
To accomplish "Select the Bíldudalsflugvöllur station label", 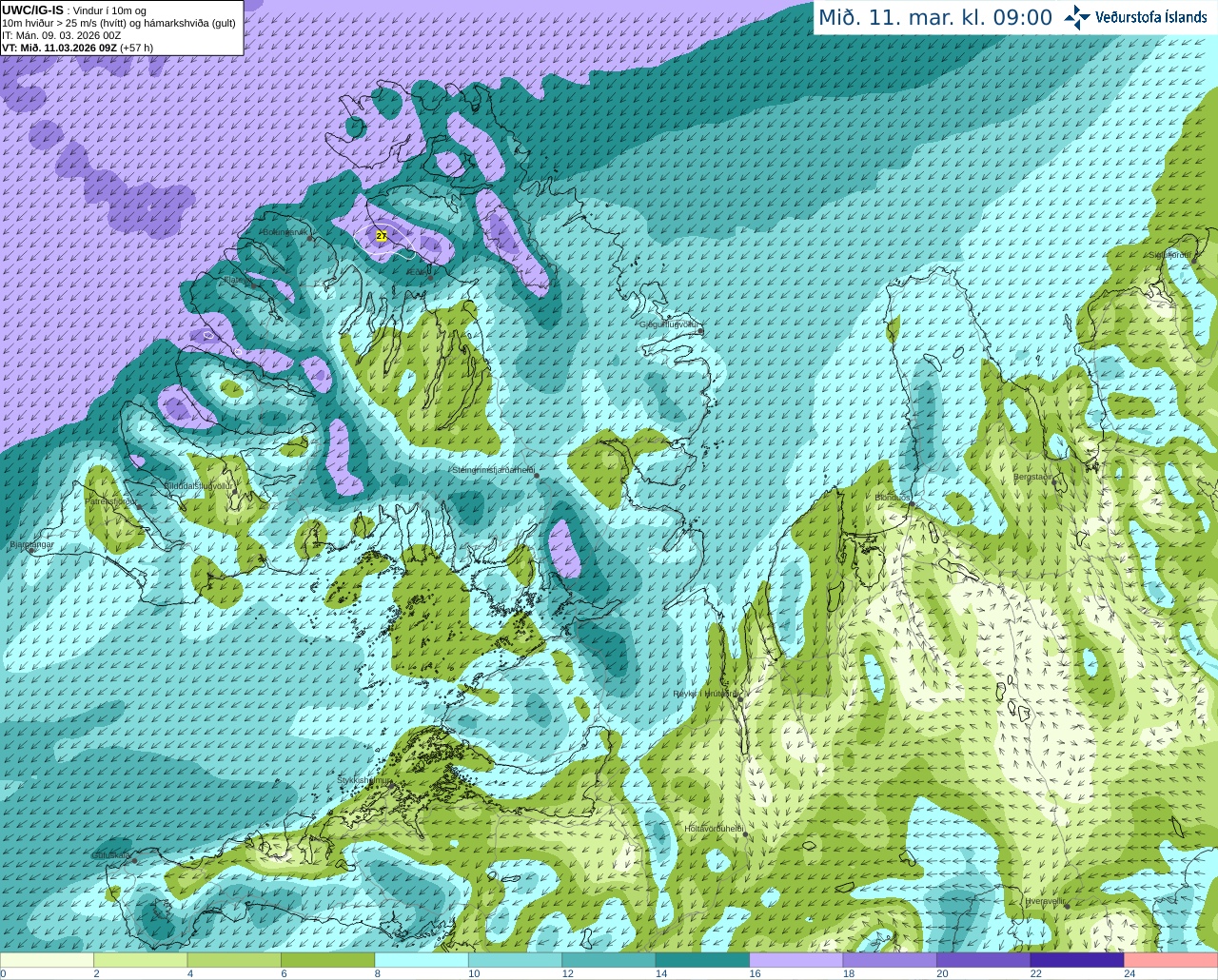I will pos(198,485).
